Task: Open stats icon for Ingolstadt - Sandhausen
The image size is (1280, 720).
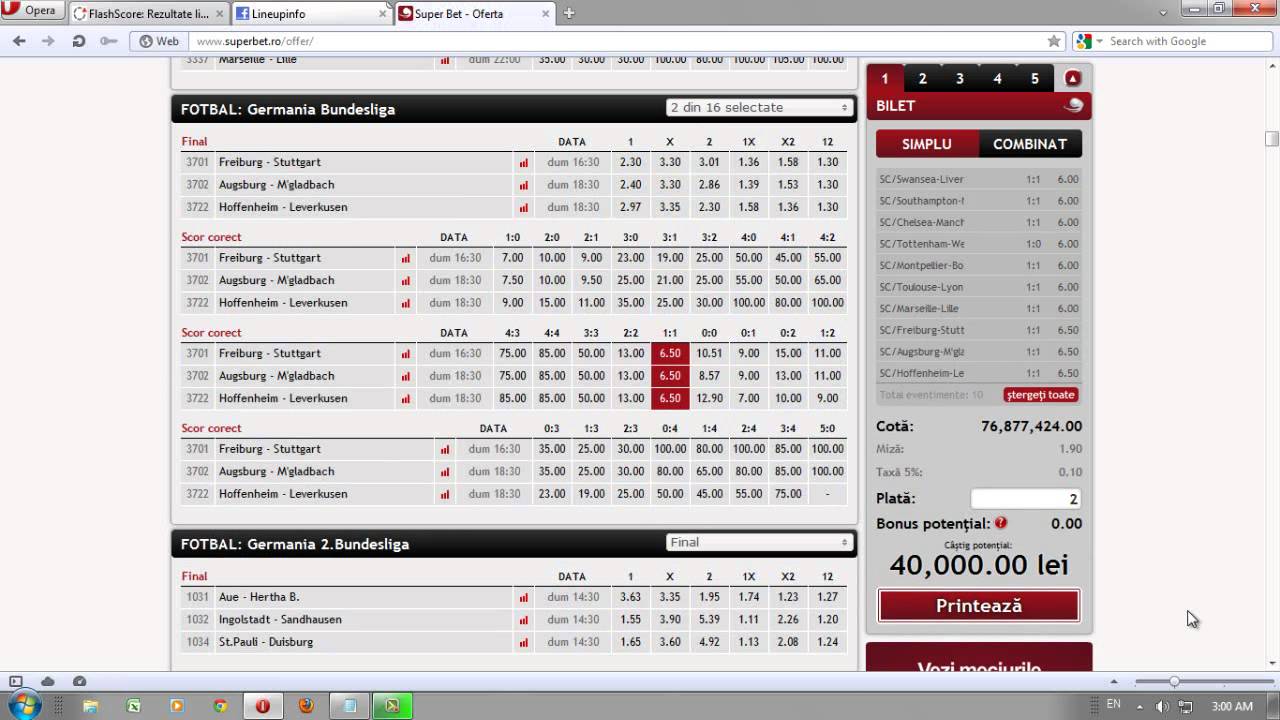Action: pos(523,620)
